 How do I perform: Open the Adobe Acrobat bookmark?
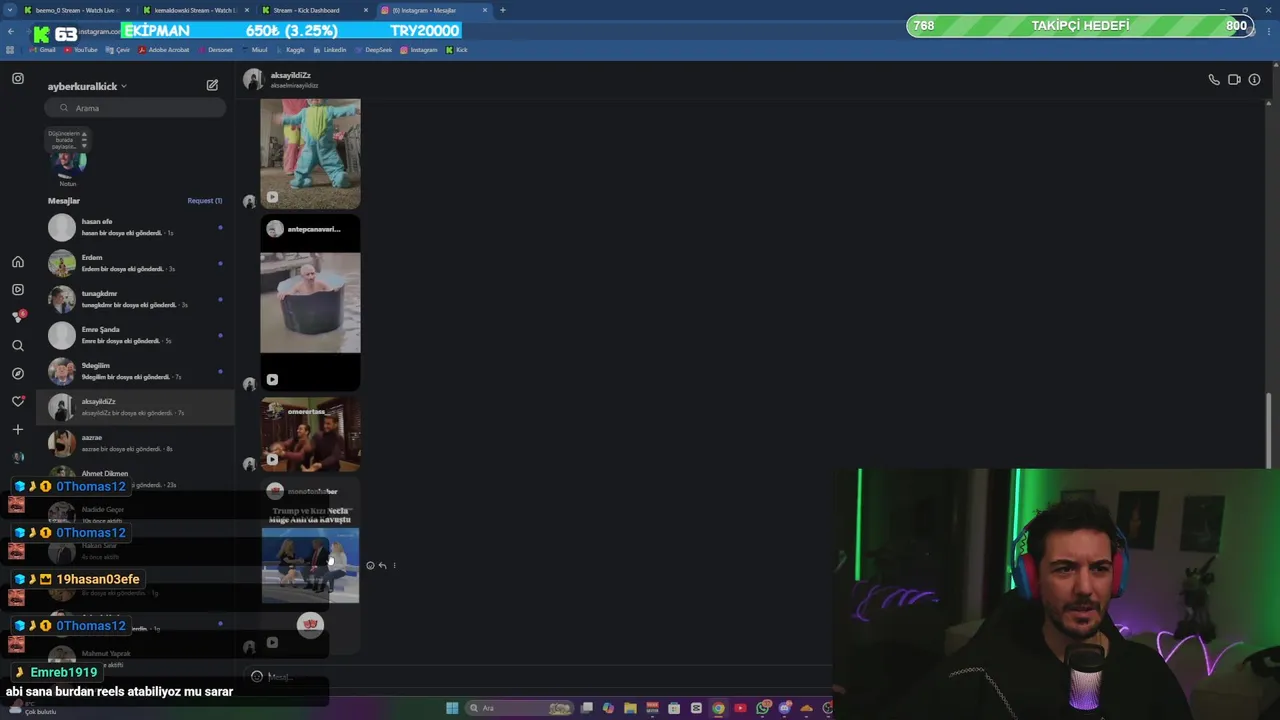click(x=163, y=50)
